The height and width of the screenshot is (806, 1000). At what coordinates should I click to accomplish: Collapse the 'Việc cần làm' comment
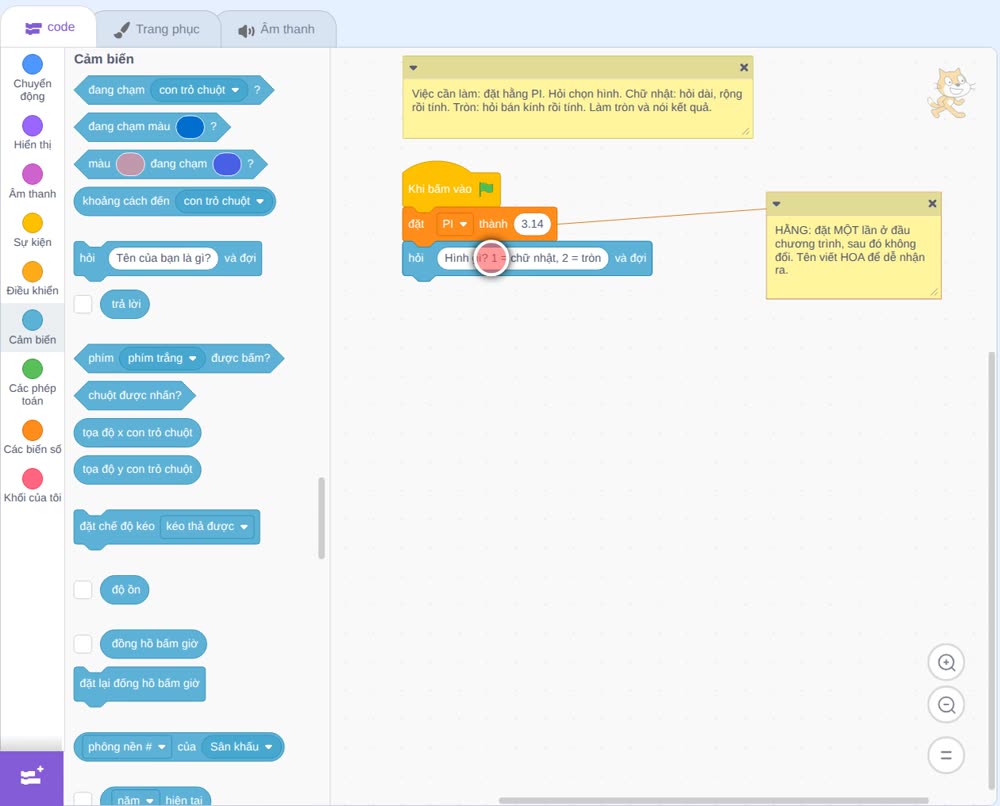413,68
